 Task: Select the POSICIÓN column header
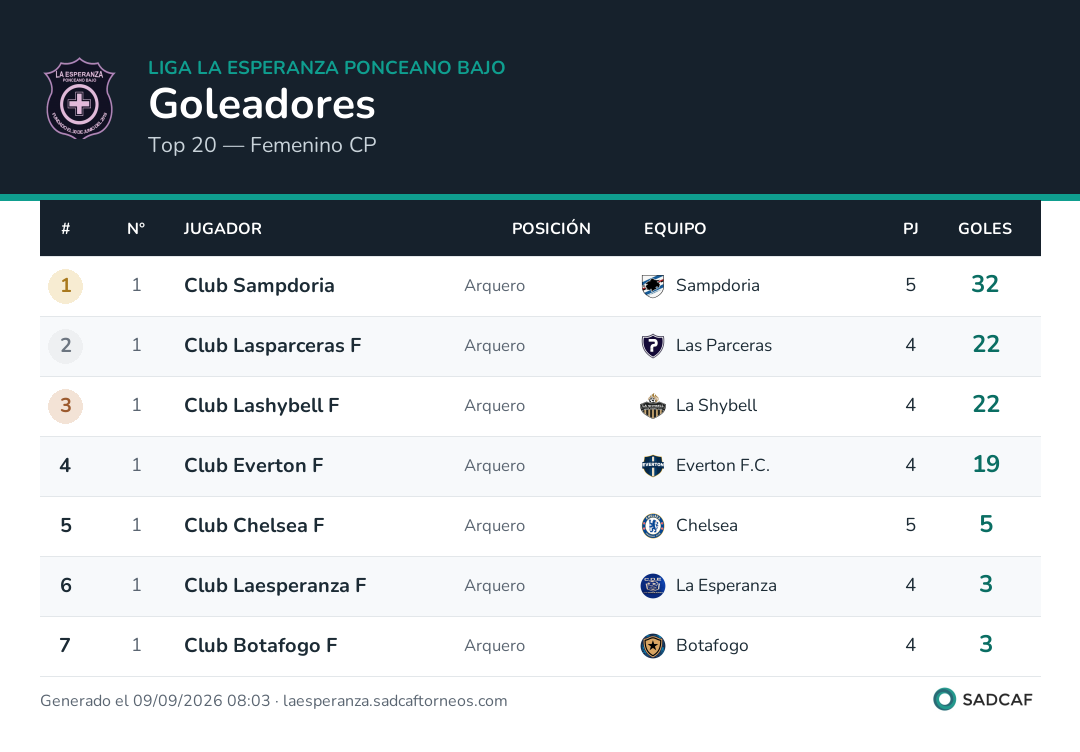pyautogui.click(x=551, y=229)
